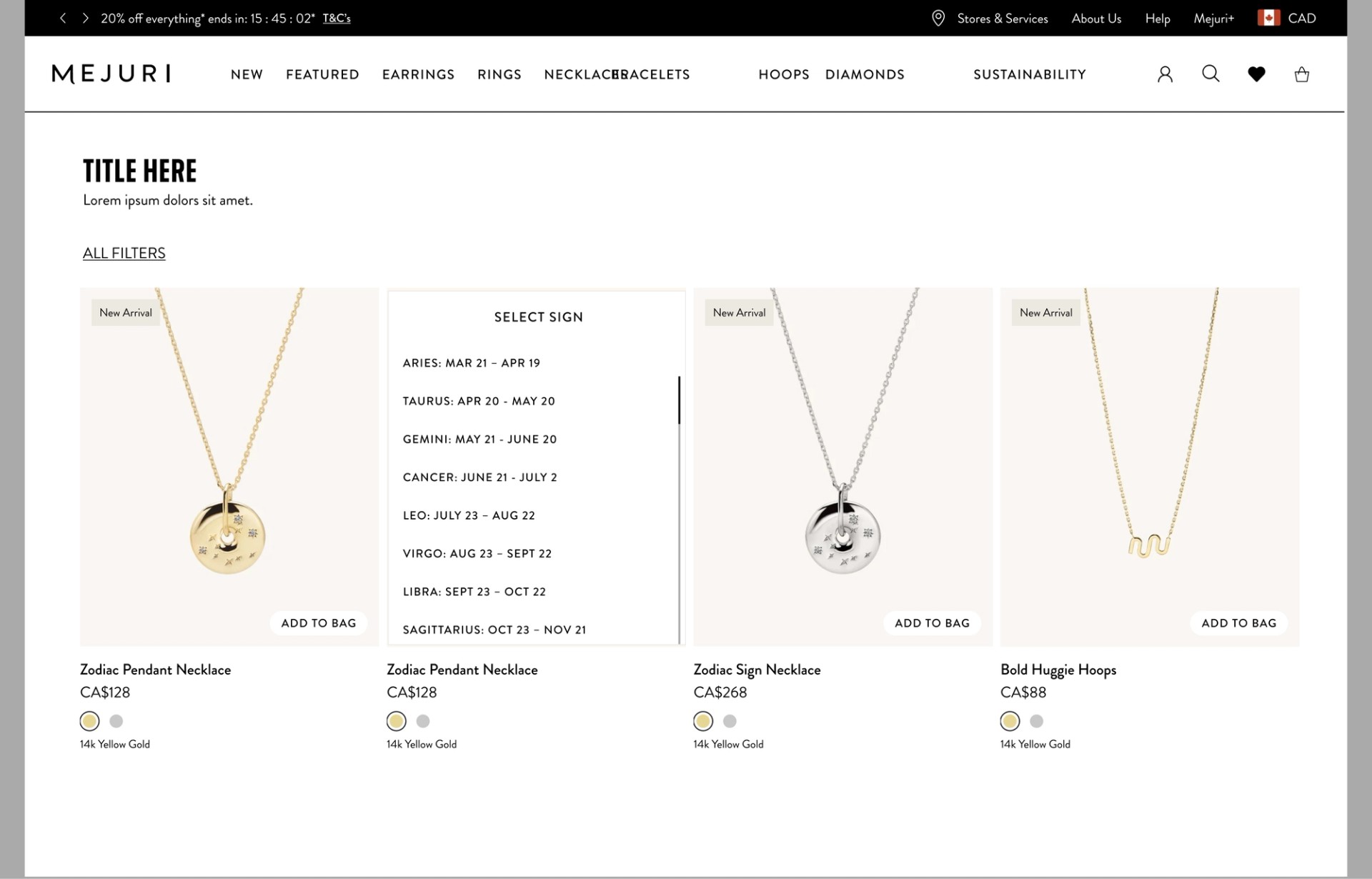Go to previous promo banner arrow
Viewport: 1372px width, 879px height.
tap(63, 19)
